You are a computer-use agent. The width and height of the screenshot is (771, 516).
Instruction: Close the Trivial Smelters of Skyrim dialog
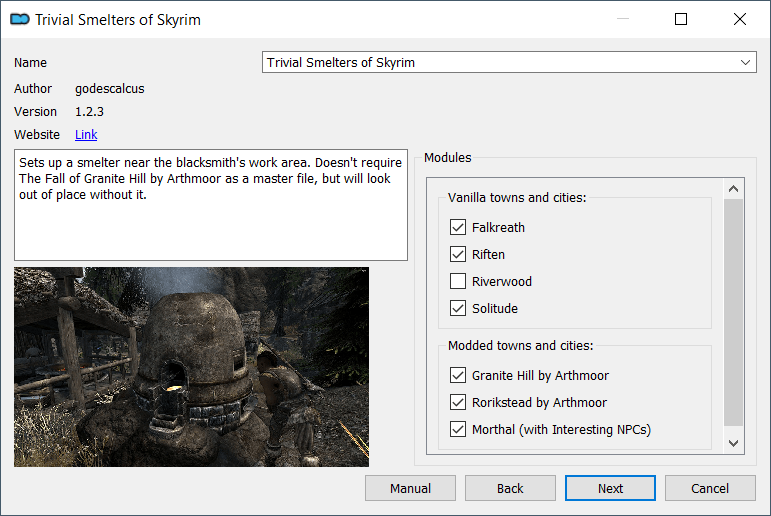[740, 19]
